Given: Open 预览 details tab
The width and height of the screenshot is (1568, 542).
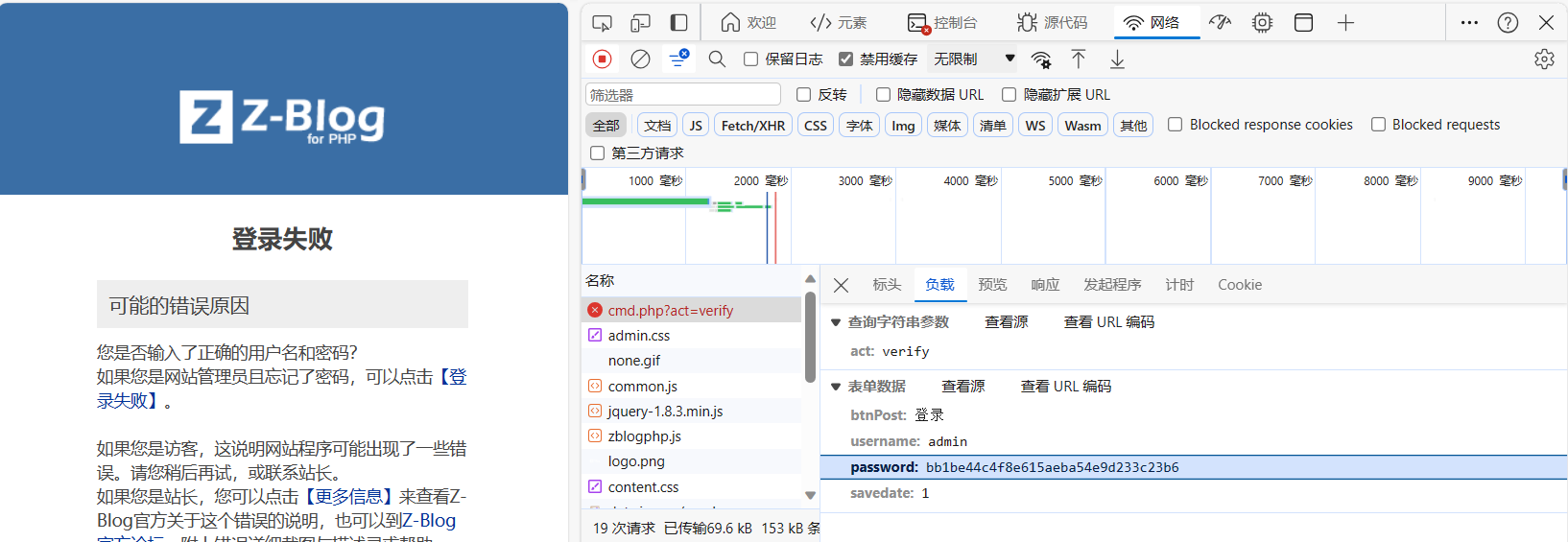Looking at the screenshot, I should click(x=992, y=285).
